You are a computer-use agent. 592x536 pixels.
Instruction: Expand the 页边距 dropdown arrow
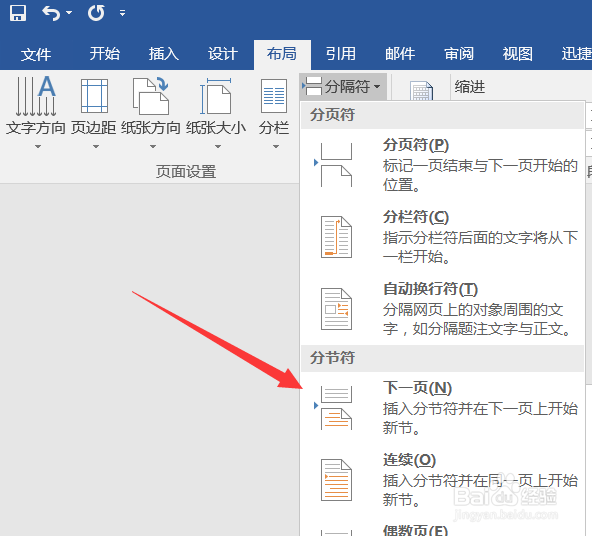[96, 146]
